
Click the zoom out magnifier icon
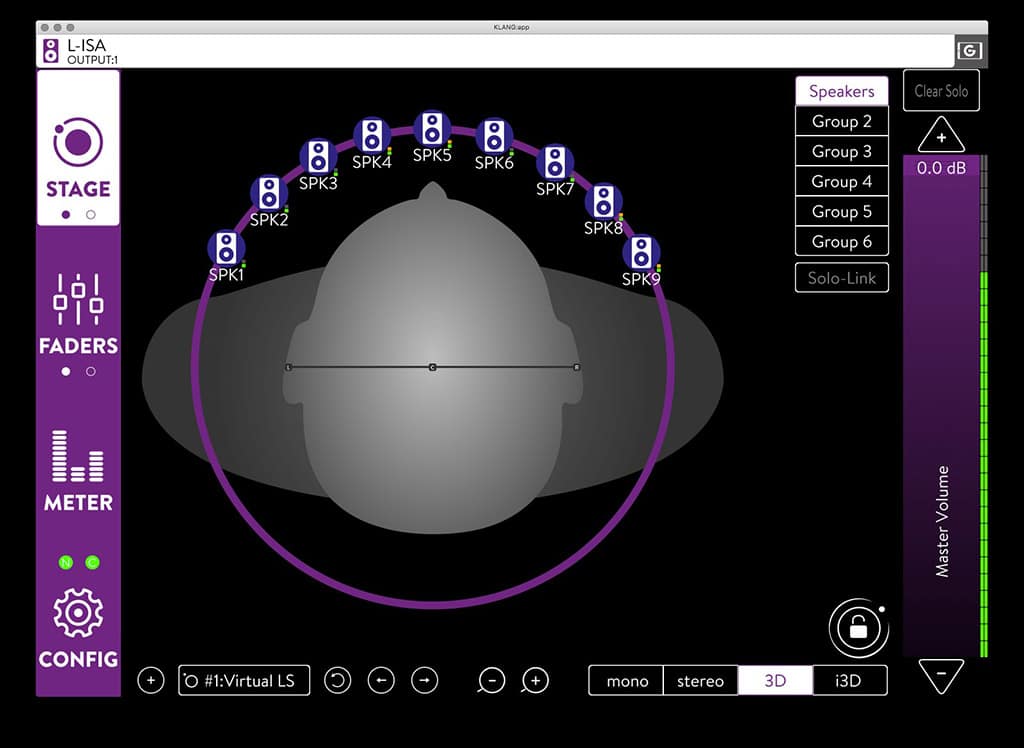click(x=491, y=681)
